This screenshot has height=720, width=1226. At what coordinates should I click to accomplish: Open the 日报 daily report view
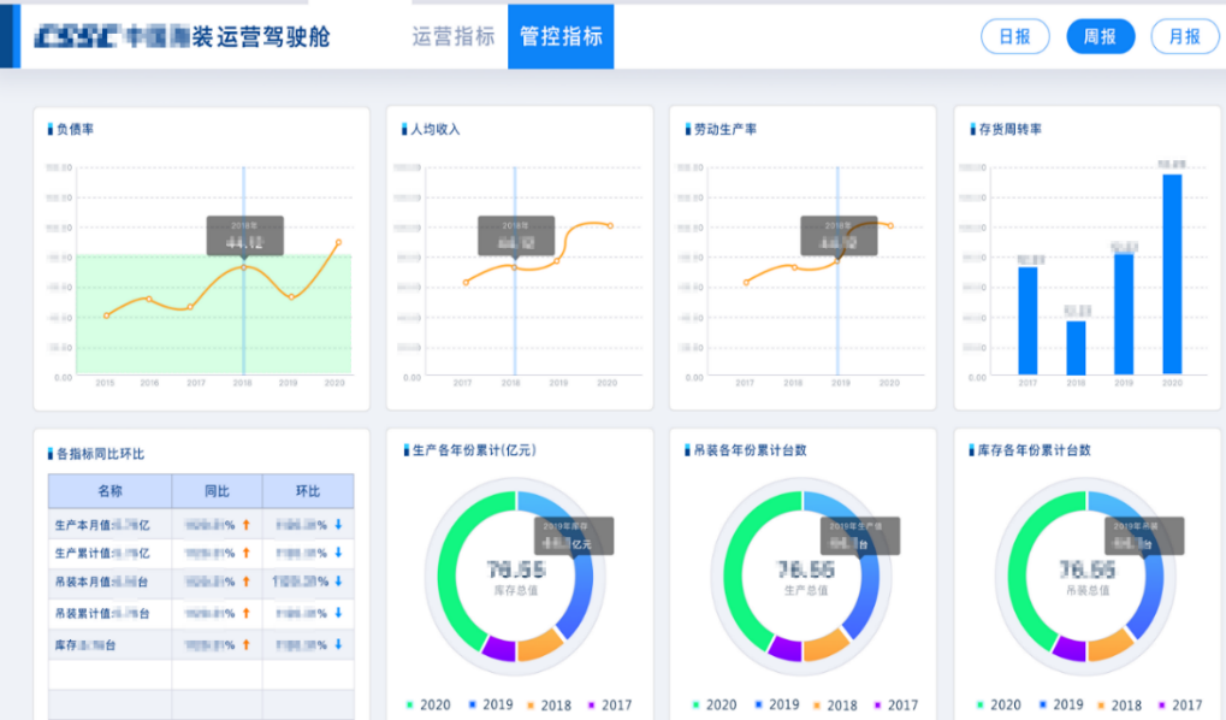pos(1015,37)
